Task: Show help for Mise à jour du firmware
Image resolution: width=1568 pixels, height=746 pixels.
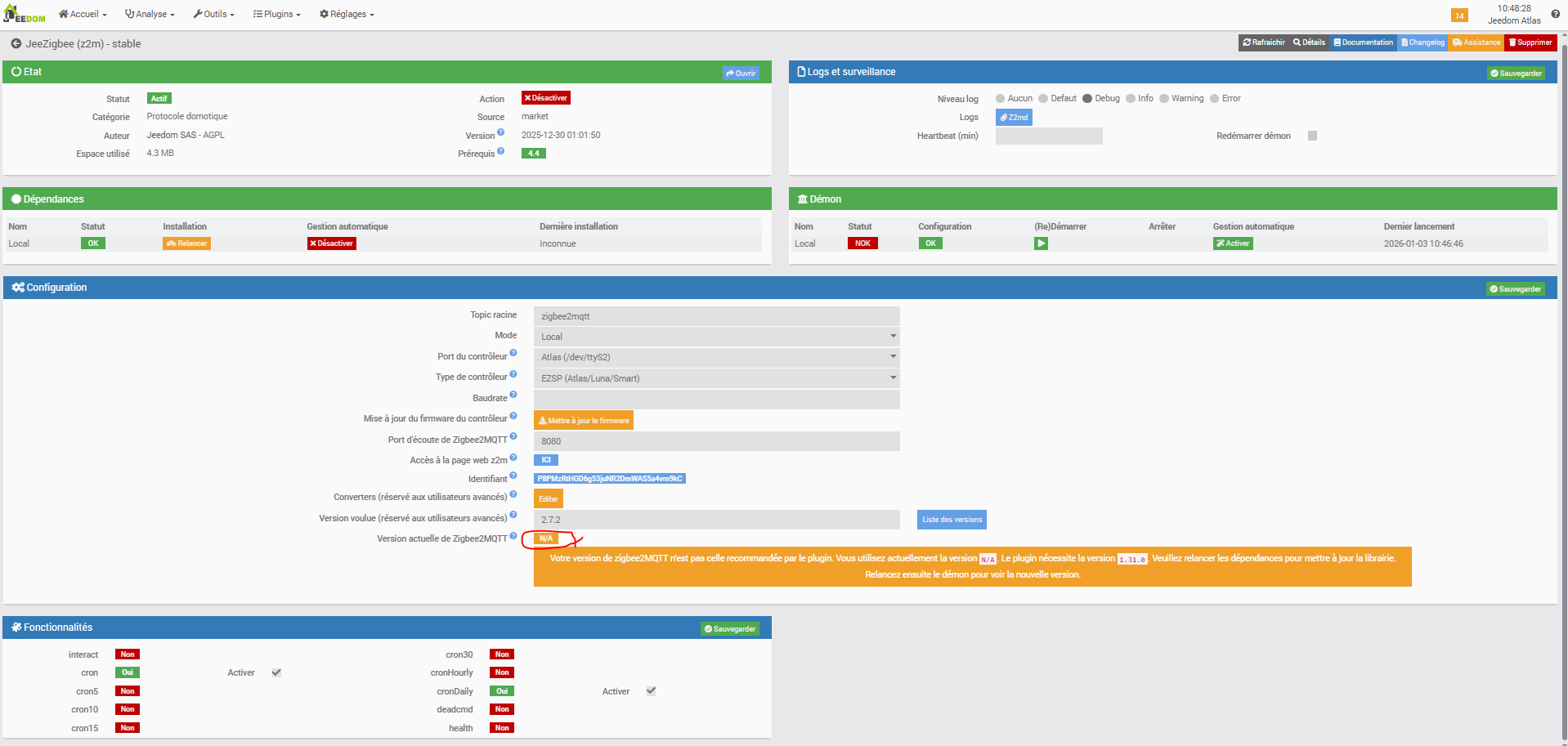Action: pos(513,415)
